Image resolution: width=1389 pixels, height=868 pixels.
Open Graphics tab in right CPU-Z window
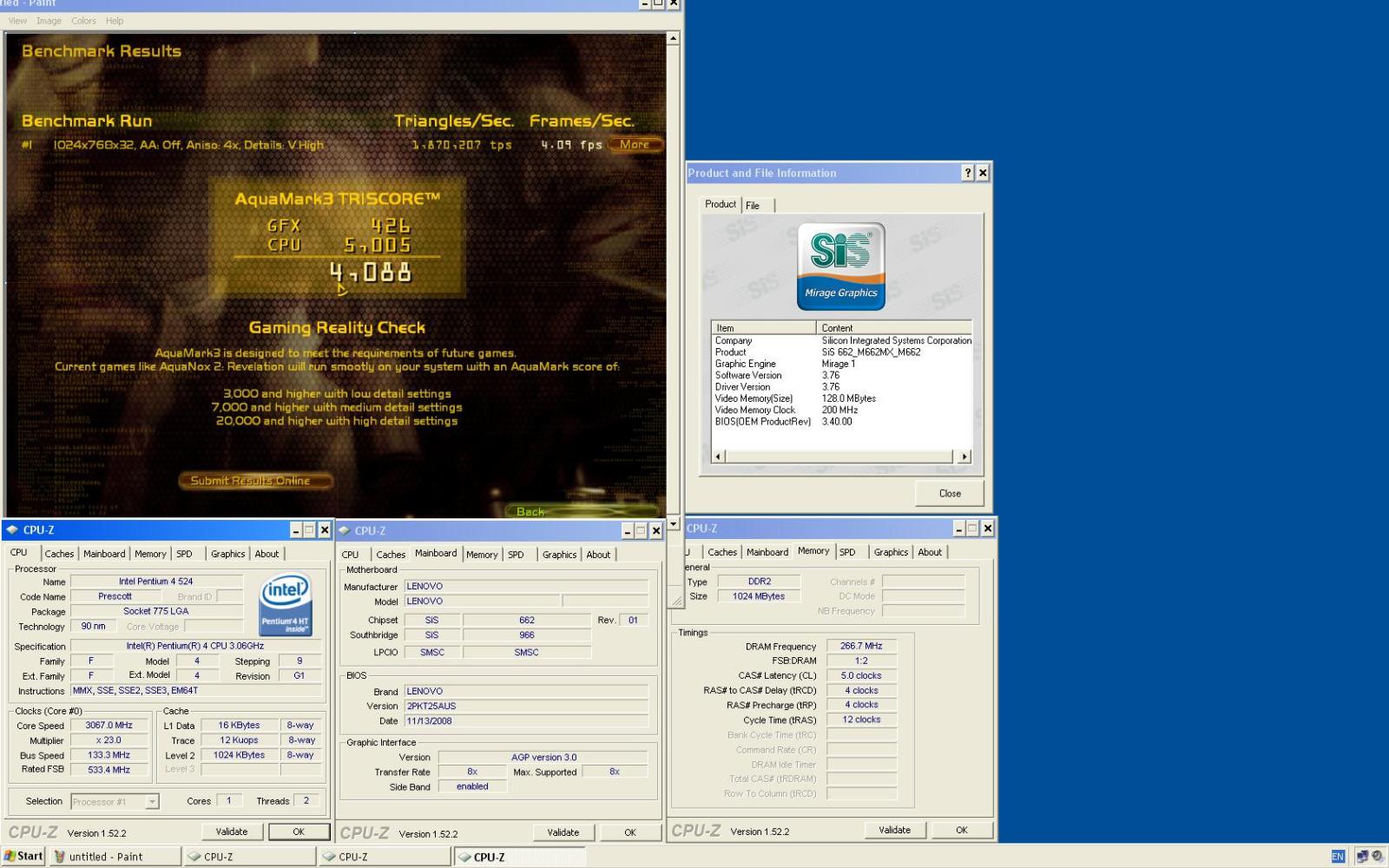click(891, 552)
